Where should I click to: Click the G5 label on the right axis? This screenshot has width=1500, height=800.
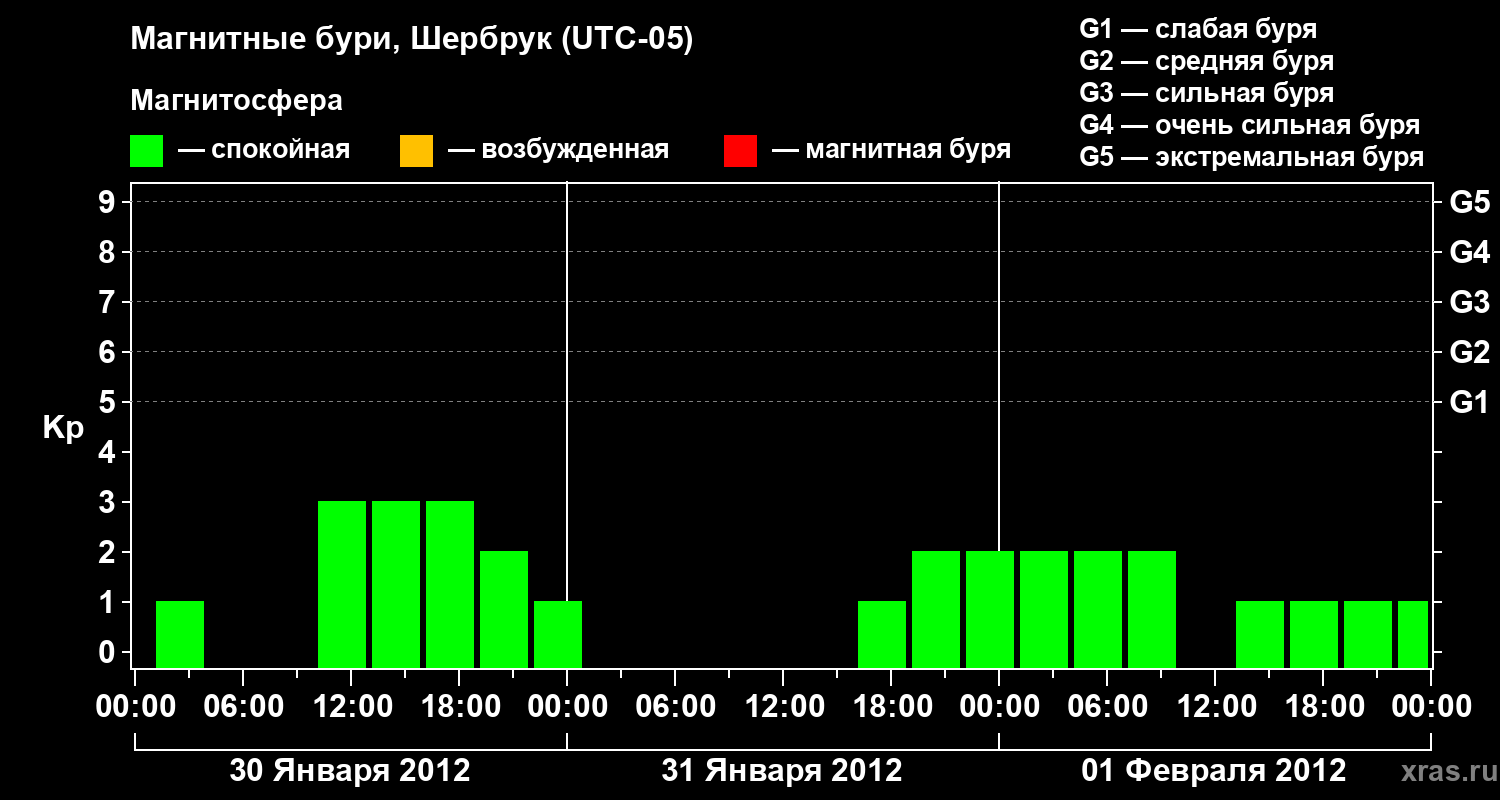pos(1470,203)
